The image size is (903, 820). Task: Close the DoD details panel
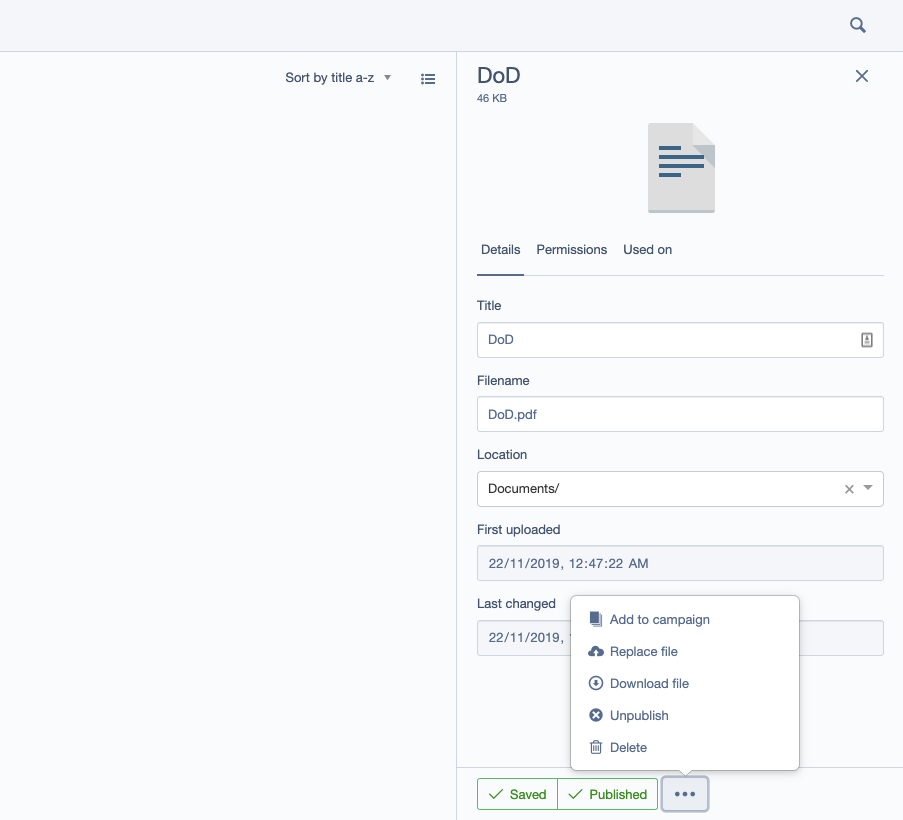click(861, 75)
